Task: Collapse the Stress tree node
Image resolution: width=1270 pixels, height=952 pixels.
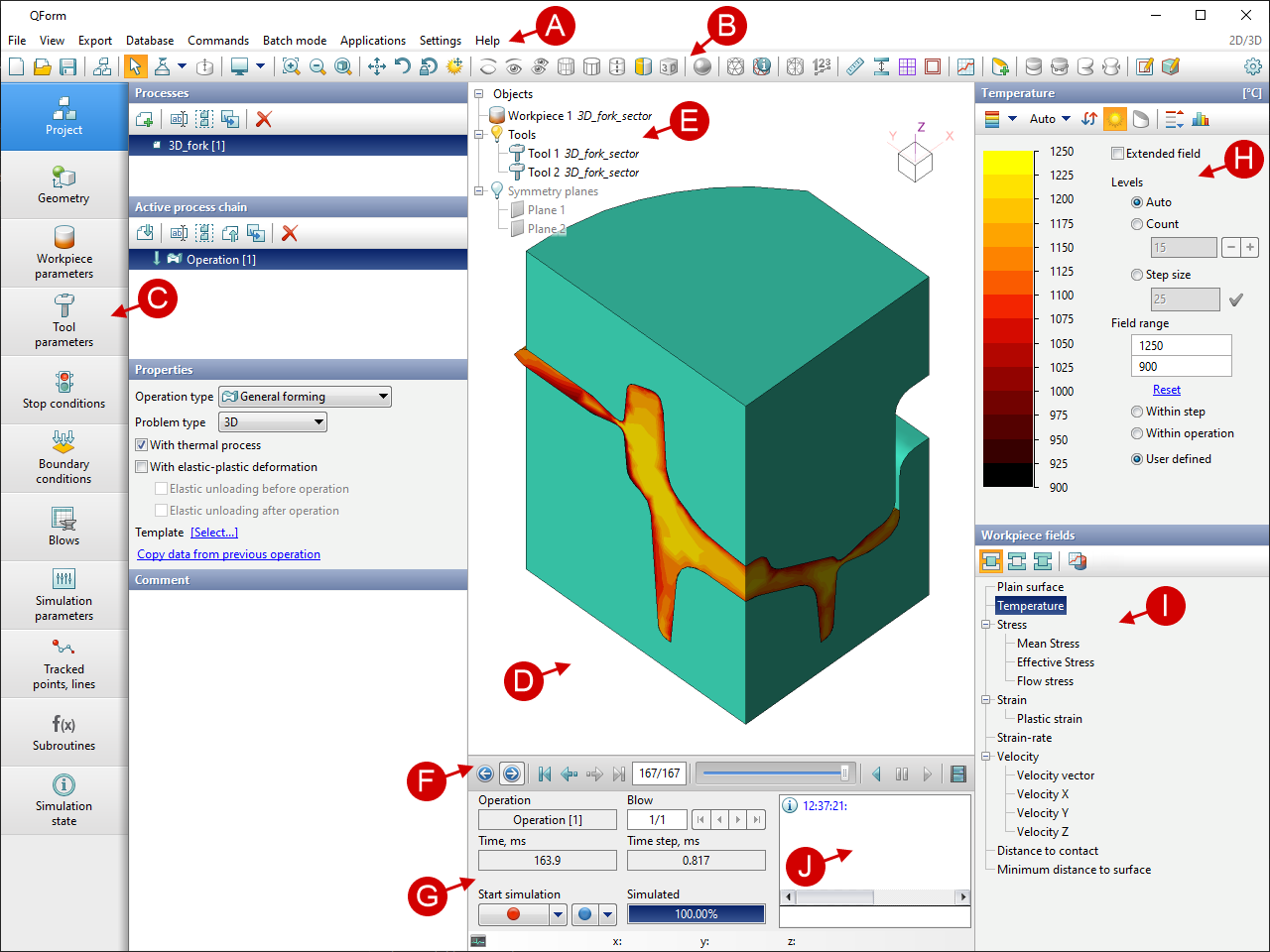Action: pyautogui.click(x=986, y=625)
